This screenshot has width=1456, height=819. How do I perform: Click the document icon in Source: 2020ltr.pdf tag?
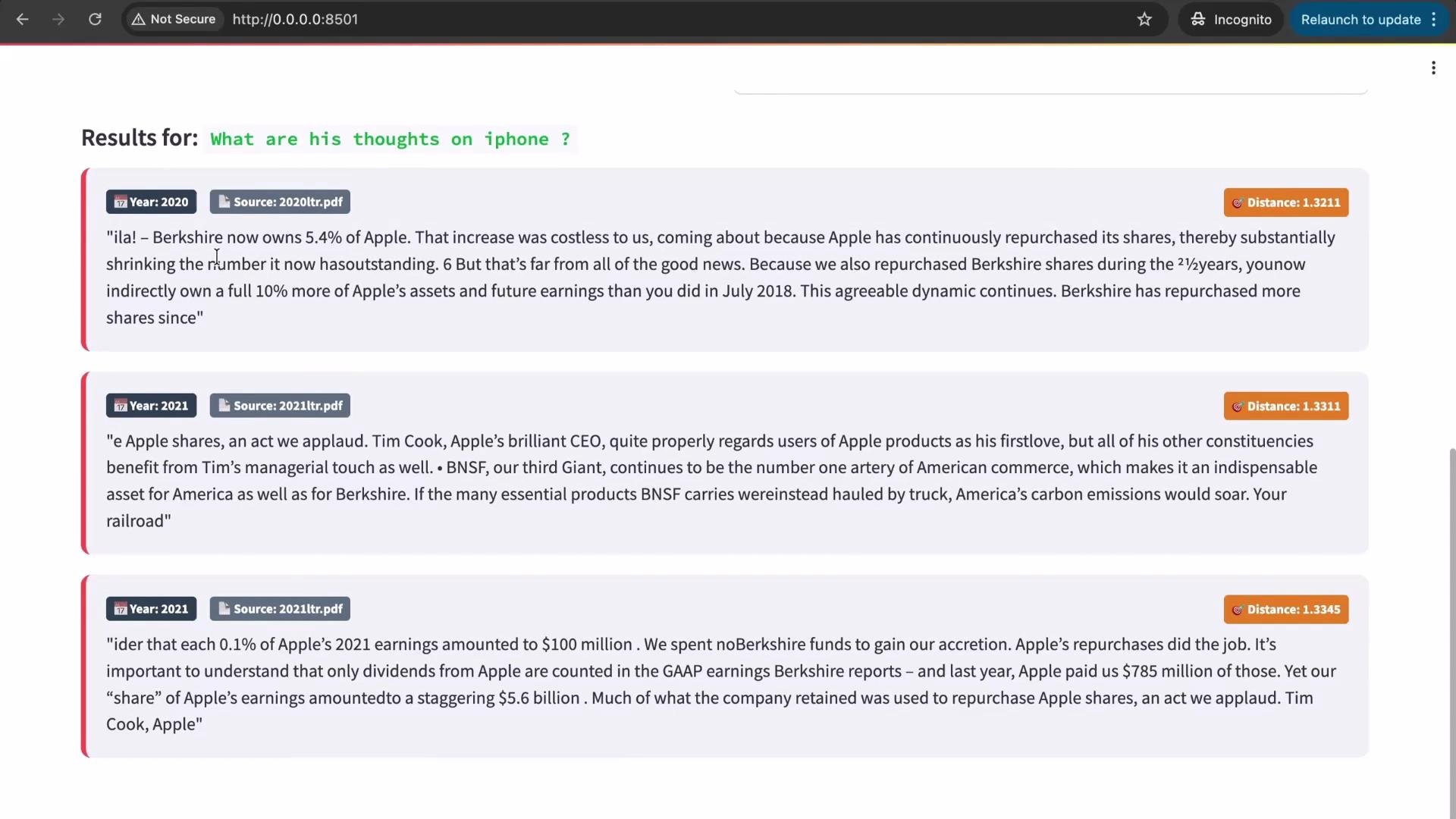pyautogui.click(x=224, y=202)
